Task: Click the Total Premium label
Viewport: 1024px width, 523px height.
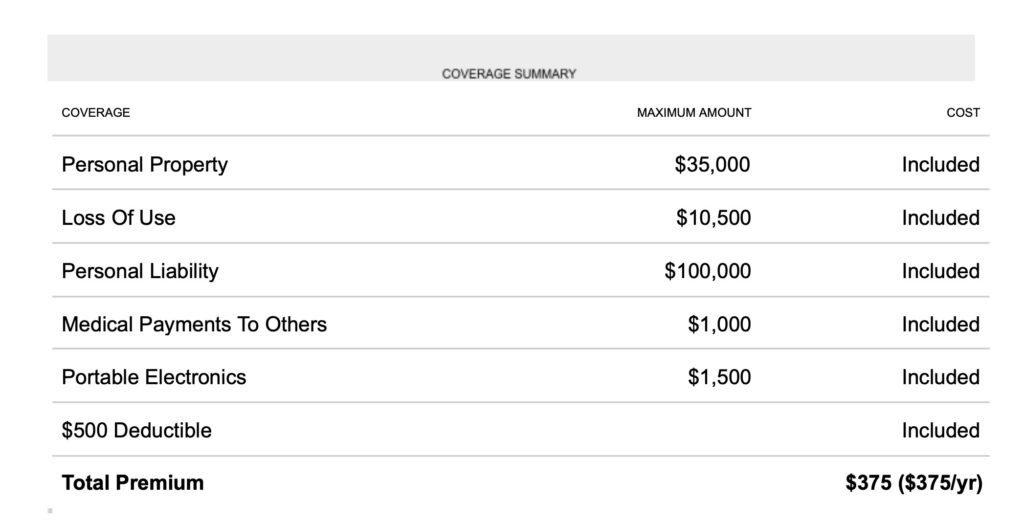Action: [133, 483]
